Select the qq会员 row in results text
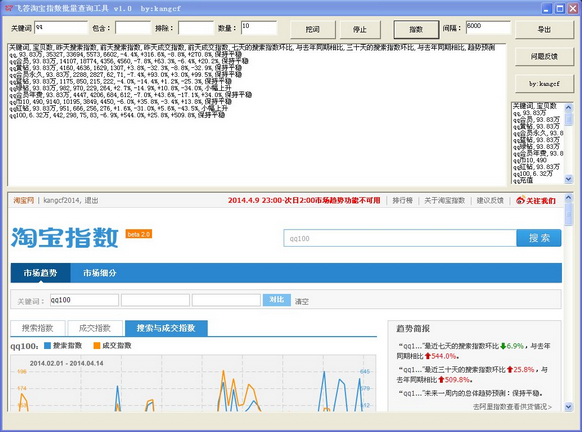This screenshot has height=433, width=584. pyautogui.click(x=128, y=61)
